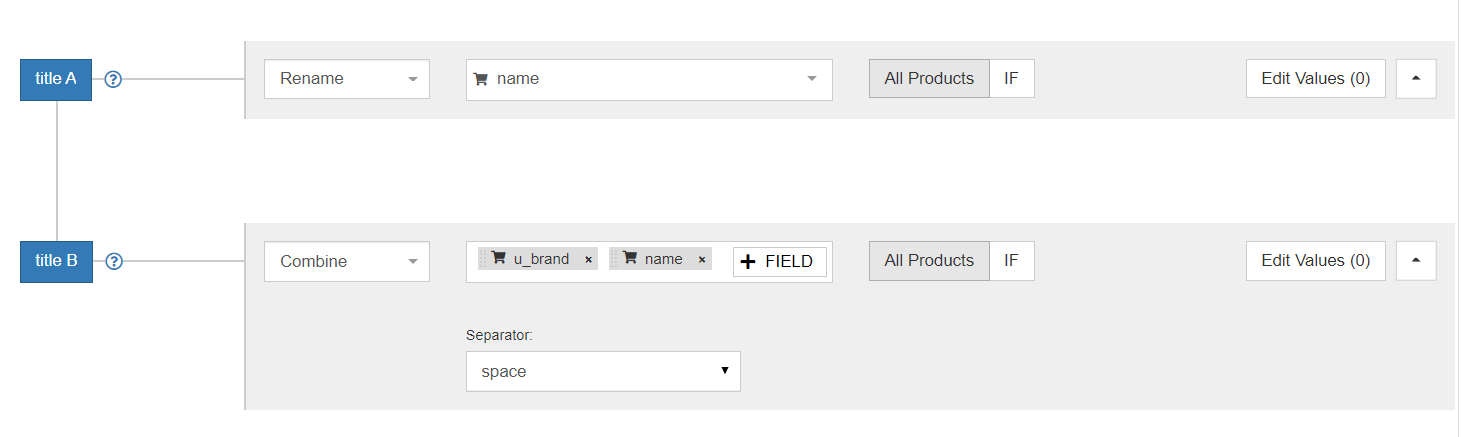This screenshot has width=1463, height=437.
Task: Open the Rename action dropdown
Action: coord(346,79)
